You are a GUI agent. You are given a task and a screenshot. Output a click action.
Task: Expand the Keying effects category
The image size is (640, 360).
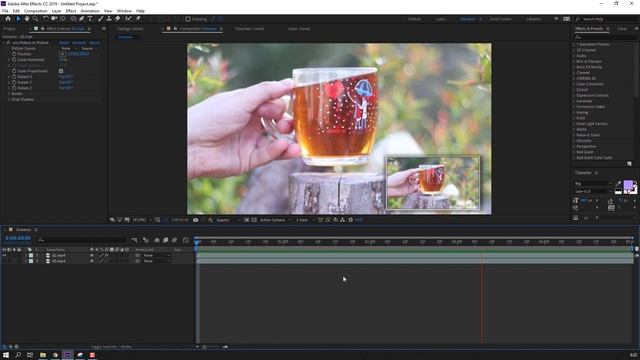(574, 112)
